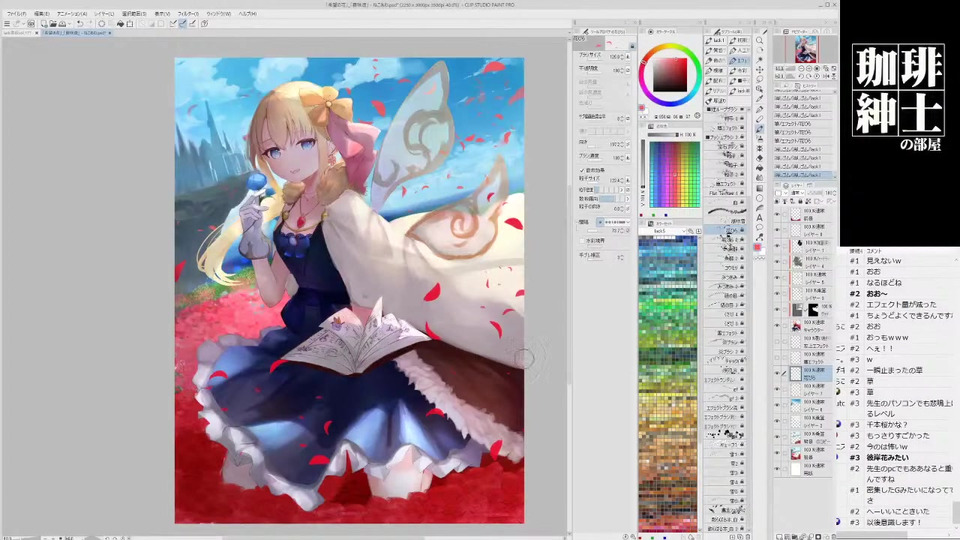The height and width of the screenshot is (540, 960).
Task: Click the Save icon in command bar
Action: (62, 23)
